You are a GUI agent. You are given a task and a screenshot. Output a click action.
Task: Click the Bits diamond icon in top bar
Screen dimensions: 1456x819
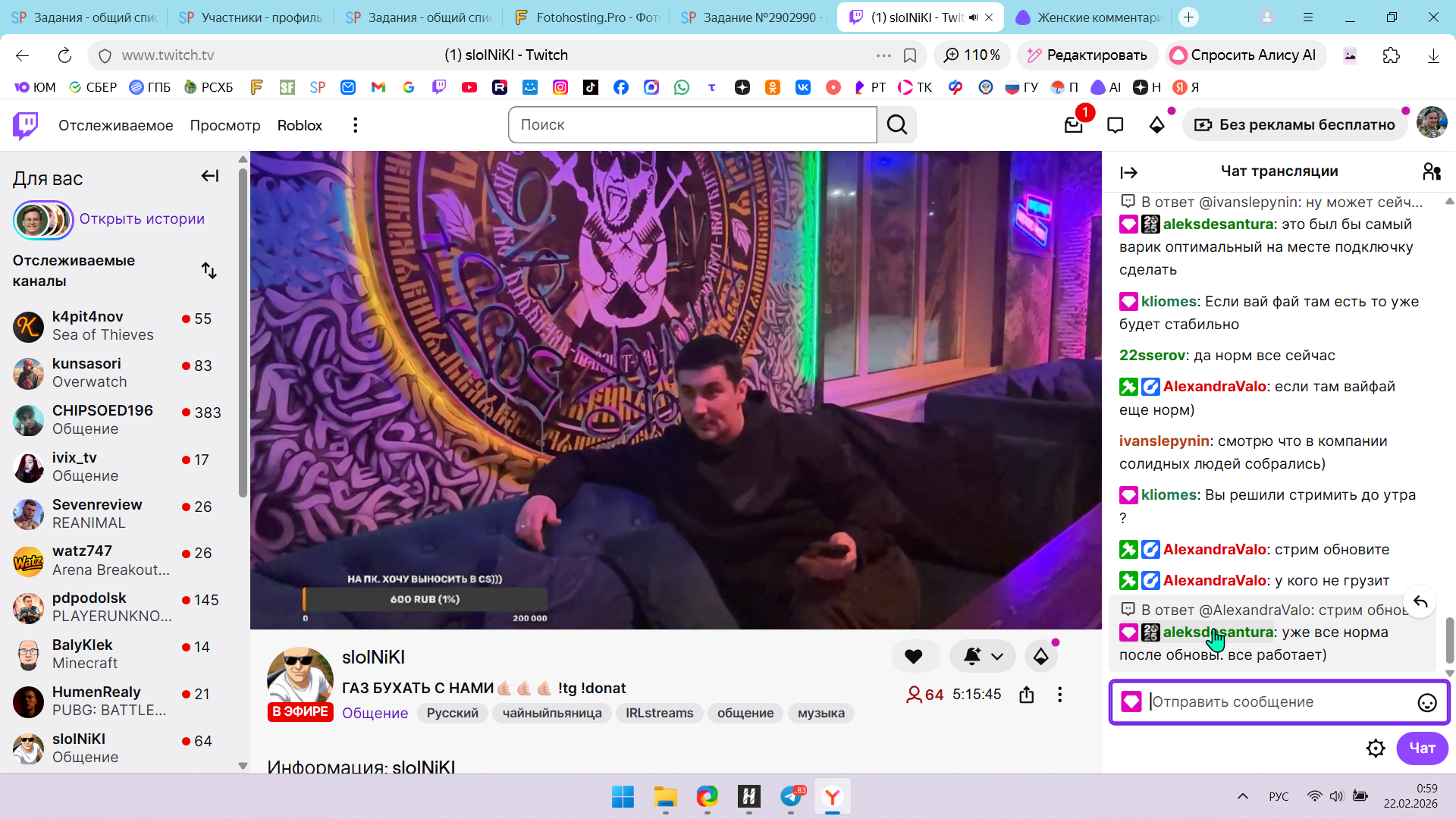pos(1156,125)
